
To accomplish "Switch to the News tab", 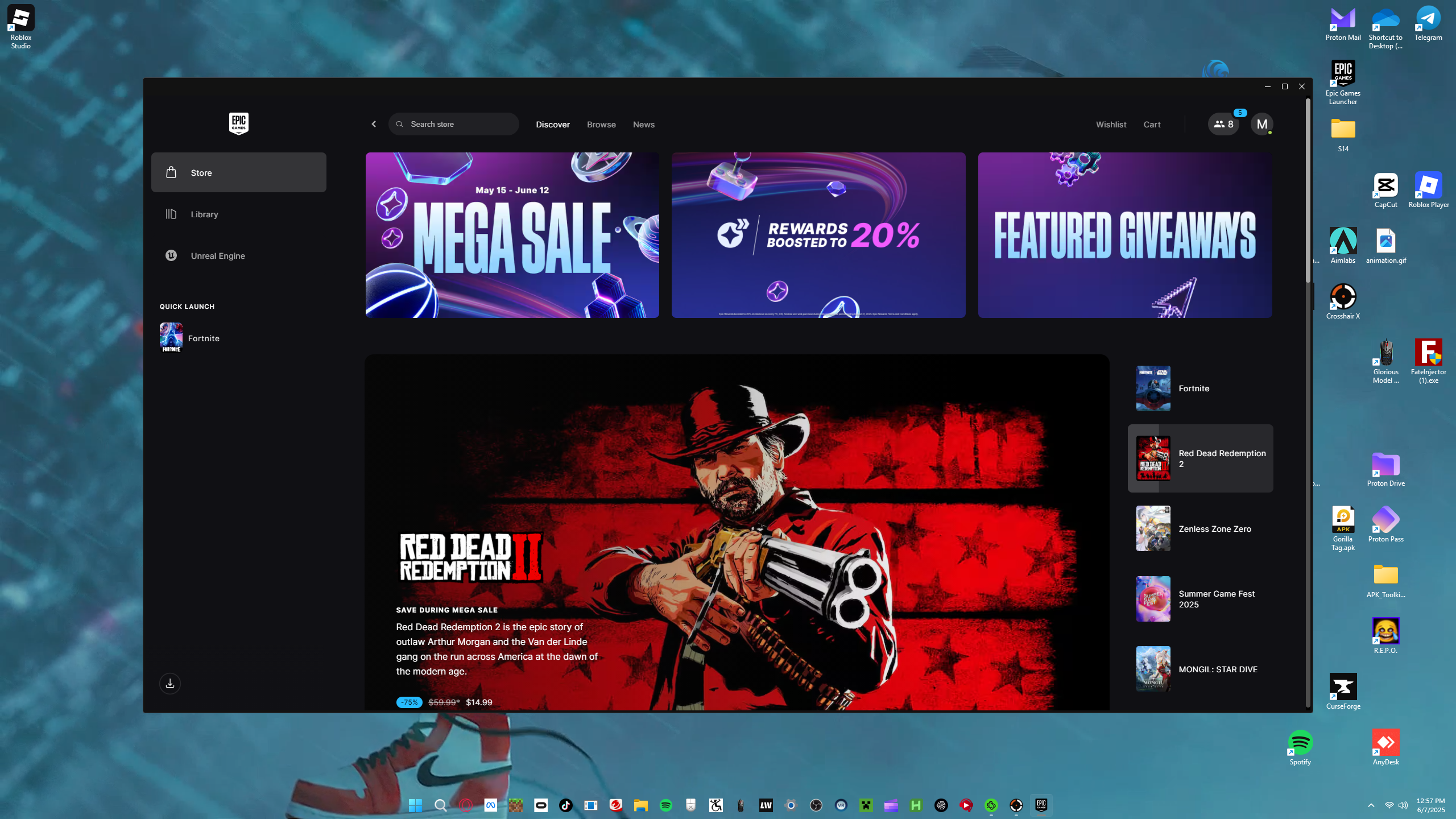I will pyautogui.click(x=643, y=125).
